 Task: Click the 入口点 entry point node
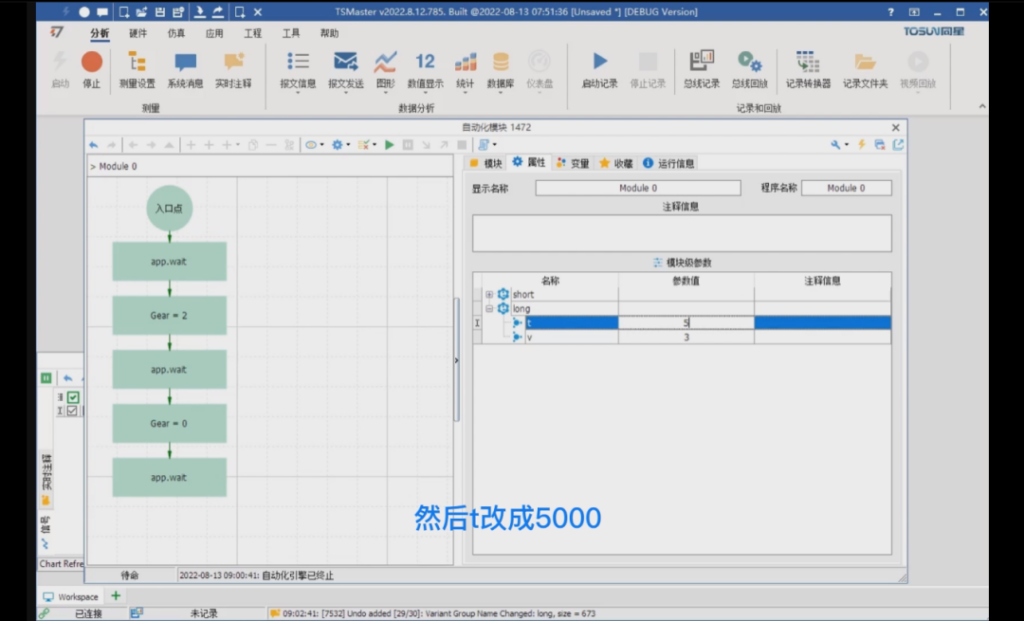(169, 209)
